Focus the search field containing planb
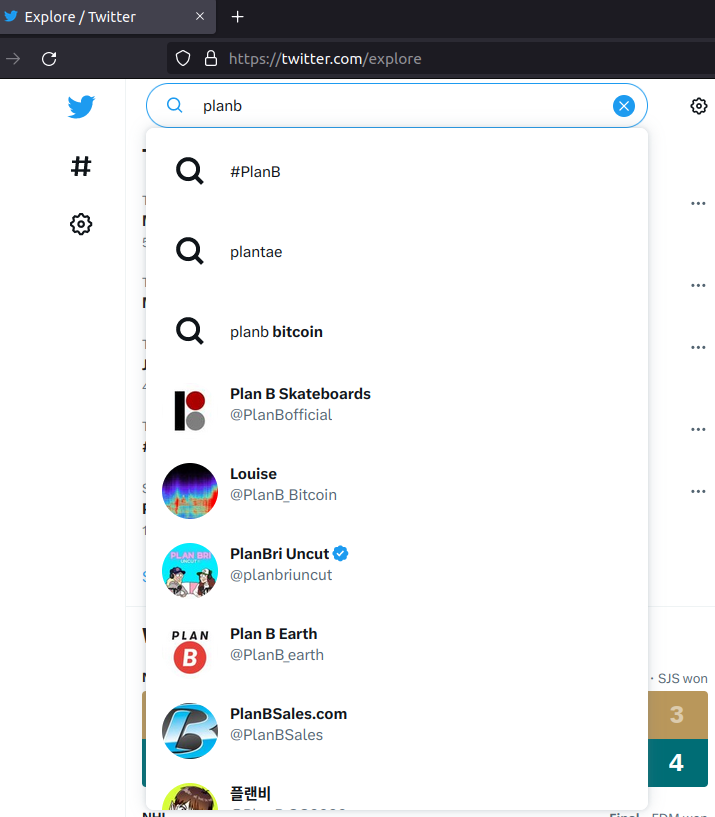This screenshot has width=715, height=817. point(397,106)
